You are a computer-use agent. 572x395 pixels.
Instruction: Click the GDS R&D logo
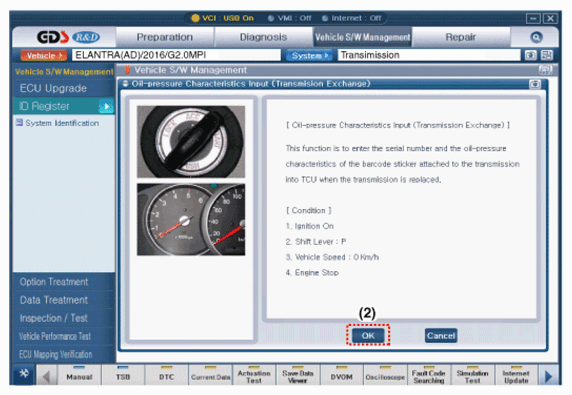click(68, 37)
